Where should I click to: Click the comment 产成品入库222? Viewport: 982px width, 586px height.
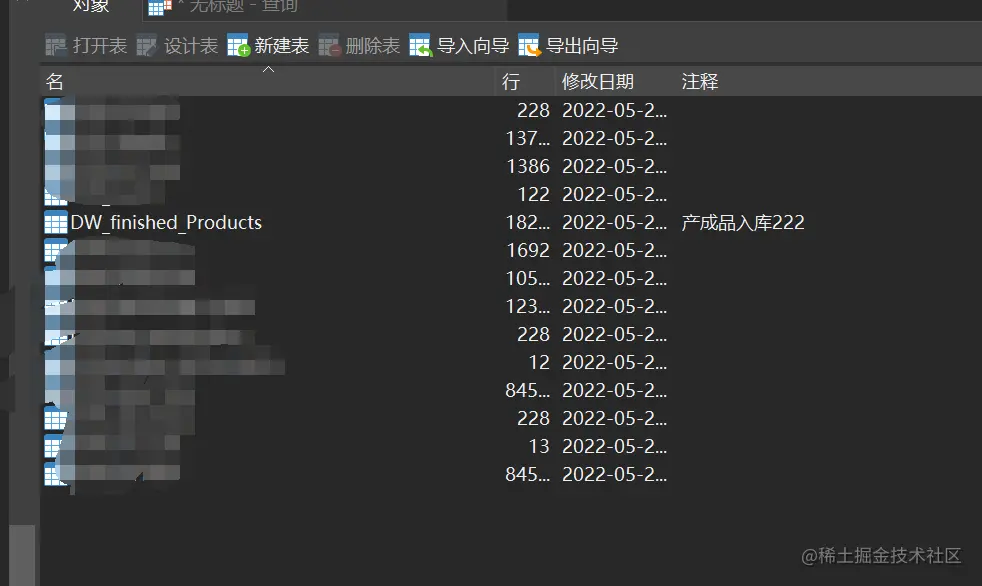click(743, 222)
